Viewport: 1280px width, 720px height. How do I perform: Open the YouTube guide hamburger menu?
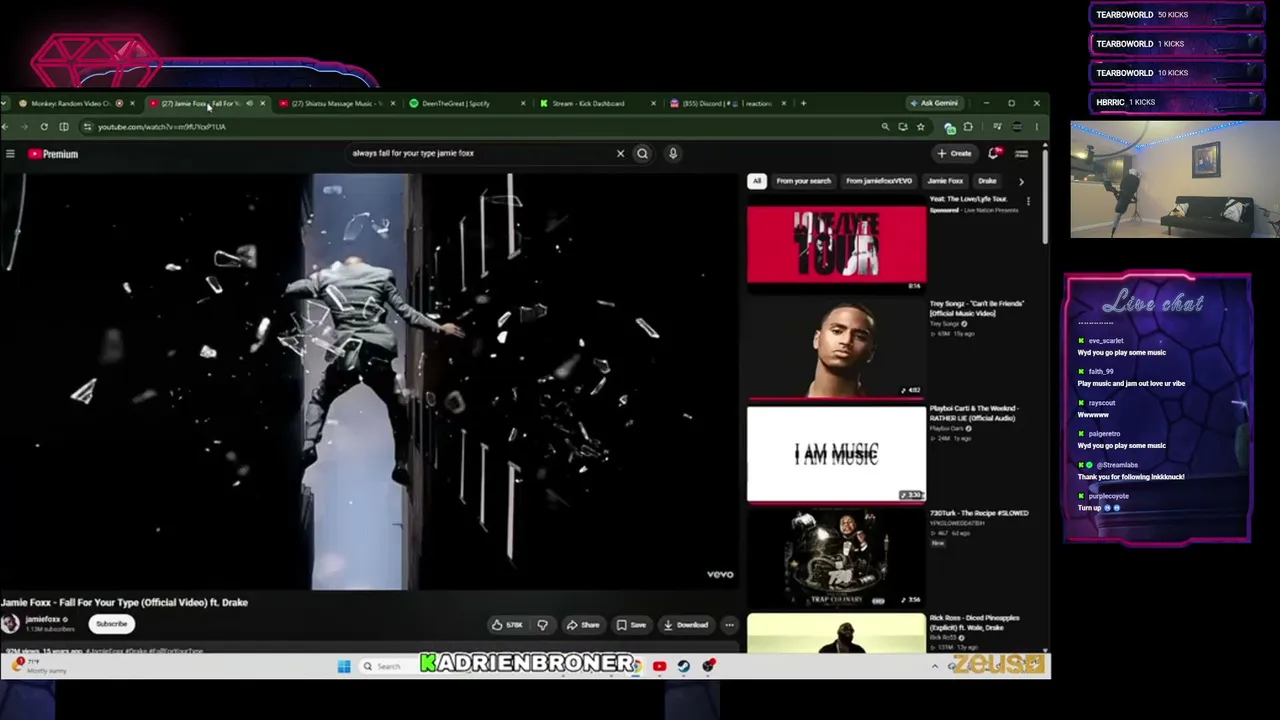click(x=10, y=154)
